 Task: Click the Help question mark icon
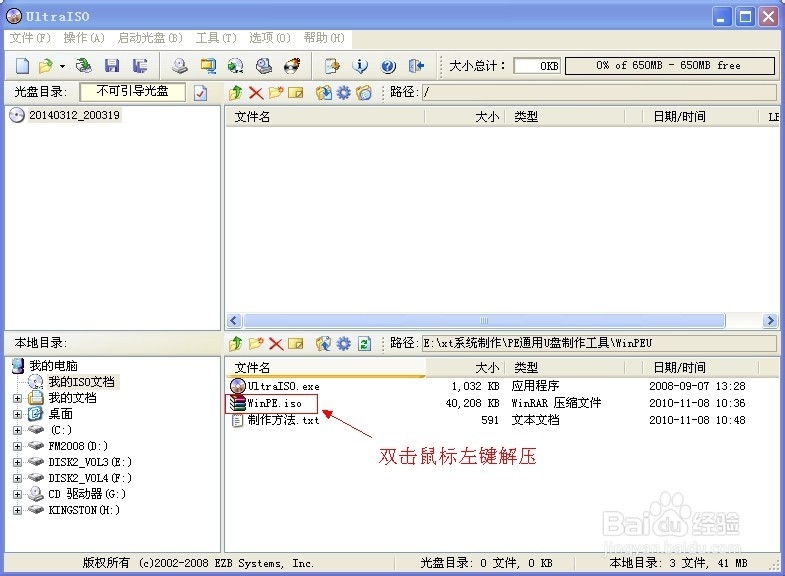[388, 66]
